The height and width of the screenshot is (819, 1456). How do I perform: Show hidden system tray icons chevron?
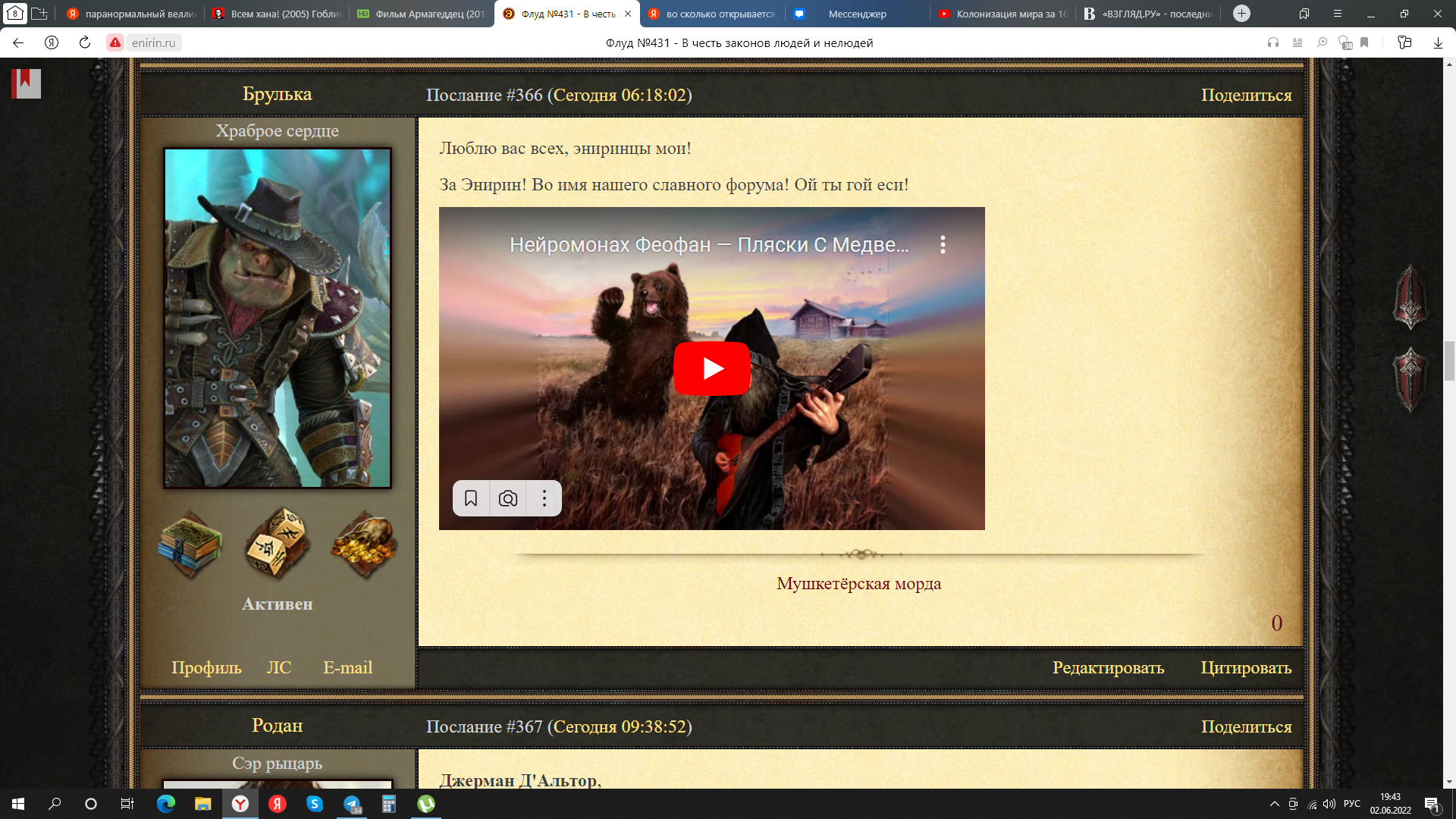pyautogui.click(x=1274, y=804)
